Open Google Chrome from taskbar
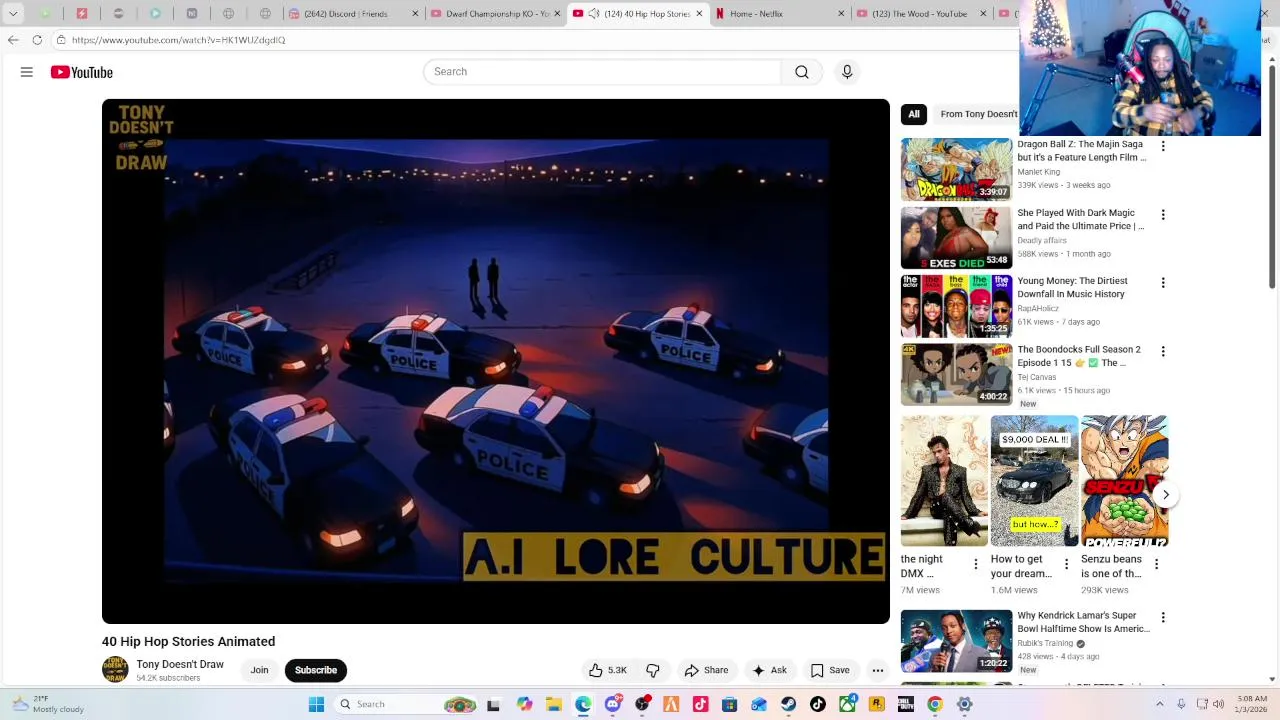Screen dimensions: 1280x720 (935, 704)
